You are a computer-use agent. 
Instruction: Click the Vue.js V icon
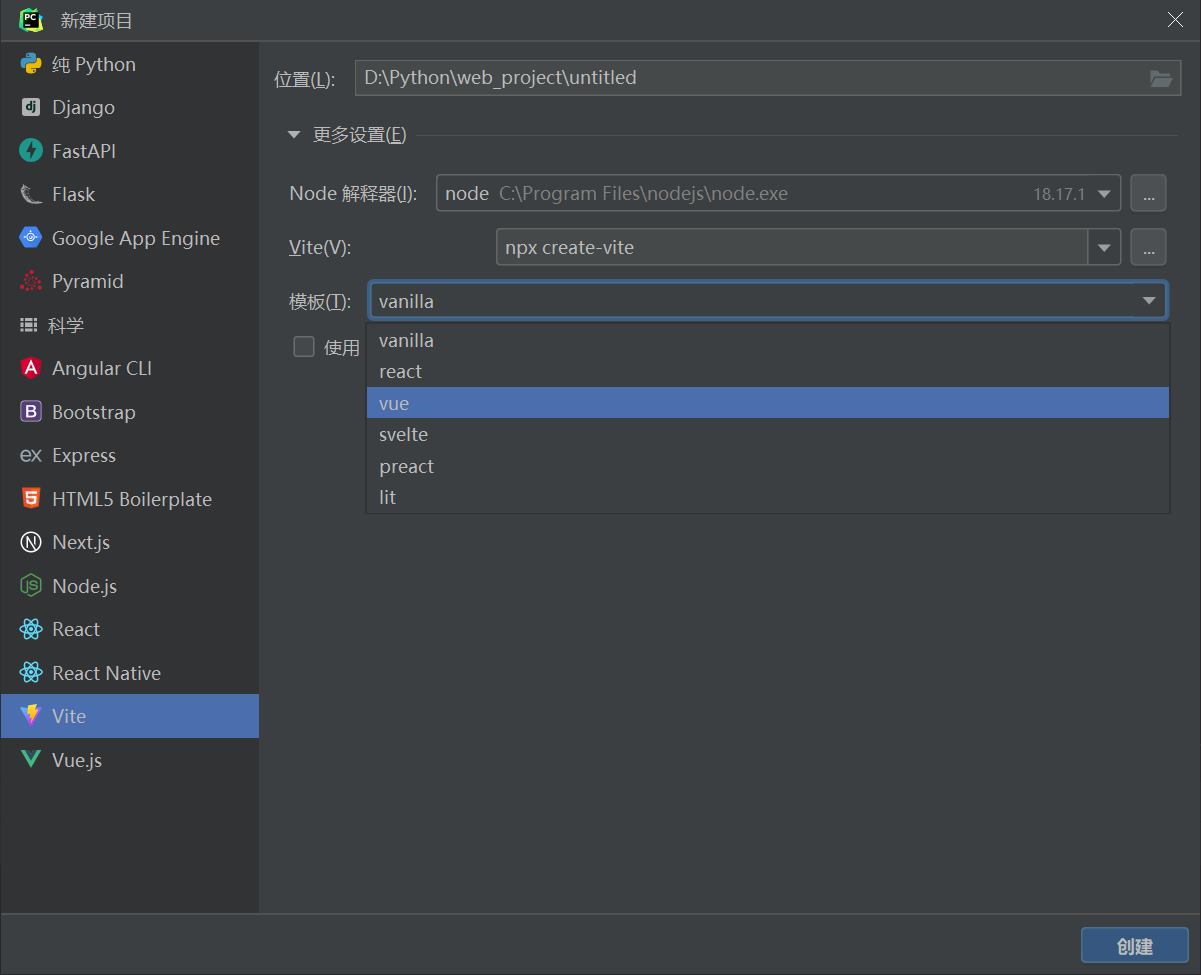[31, 760]
